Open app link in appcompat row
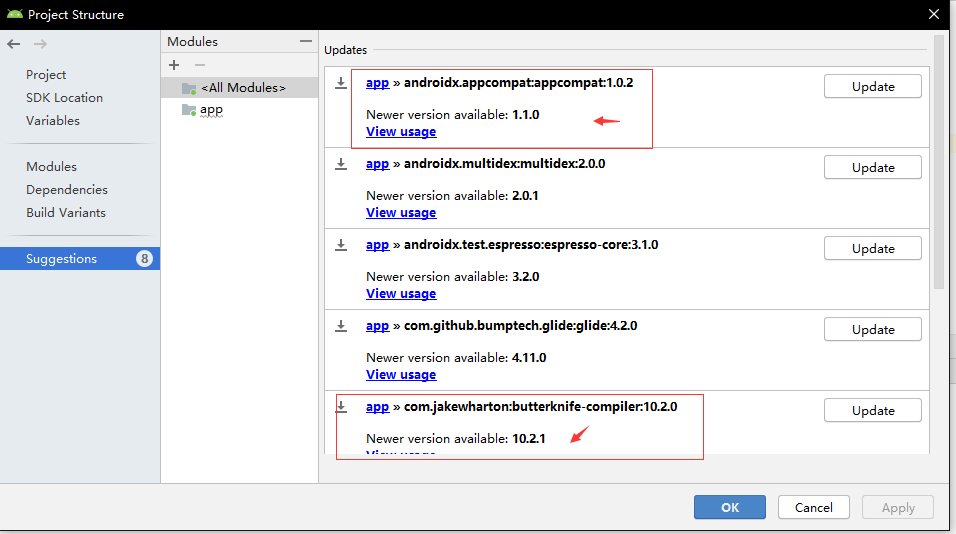This screenshot has height=534, width=956. coord(377,83)
